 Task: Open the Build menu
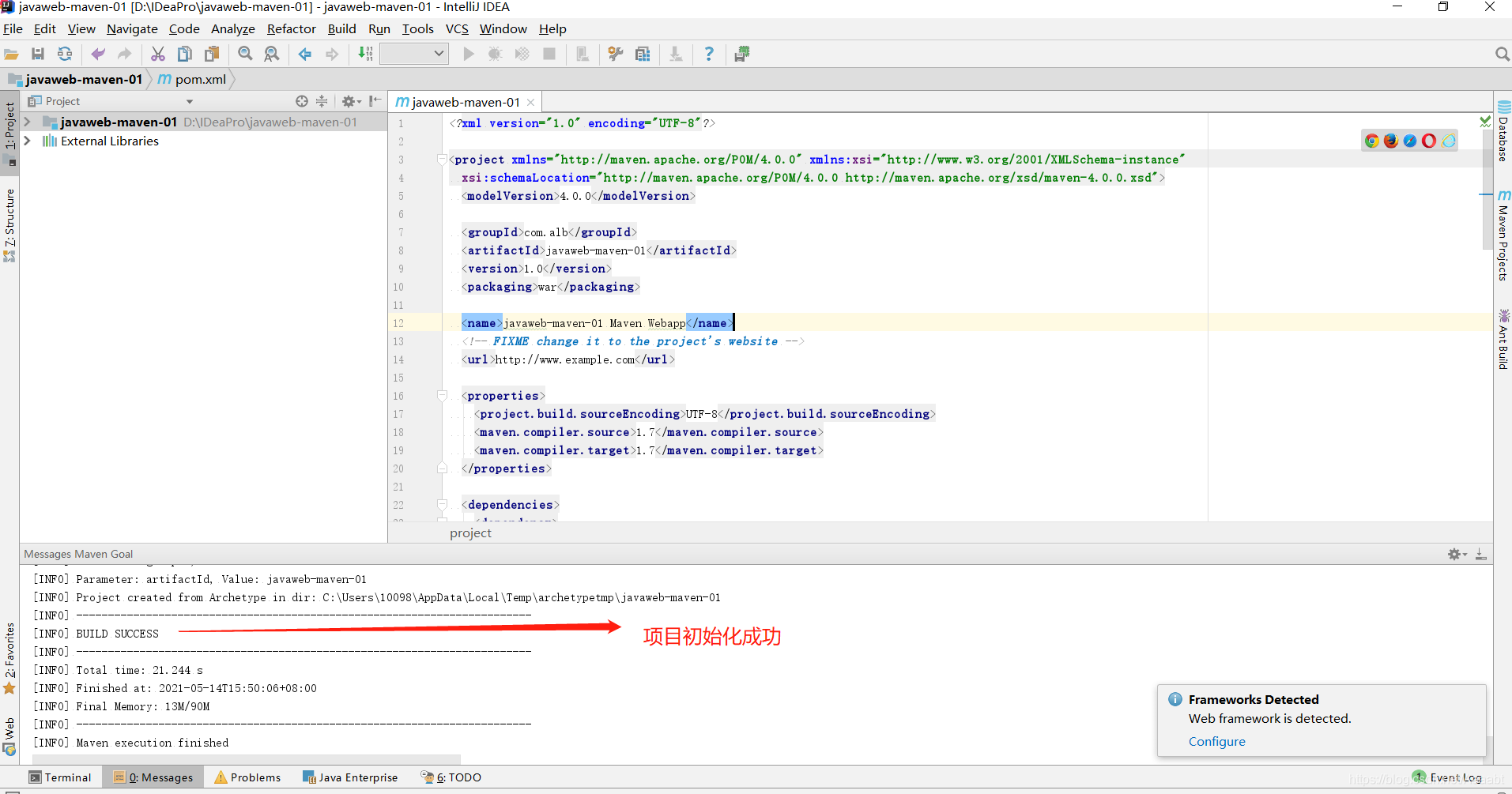coord(341,28)
